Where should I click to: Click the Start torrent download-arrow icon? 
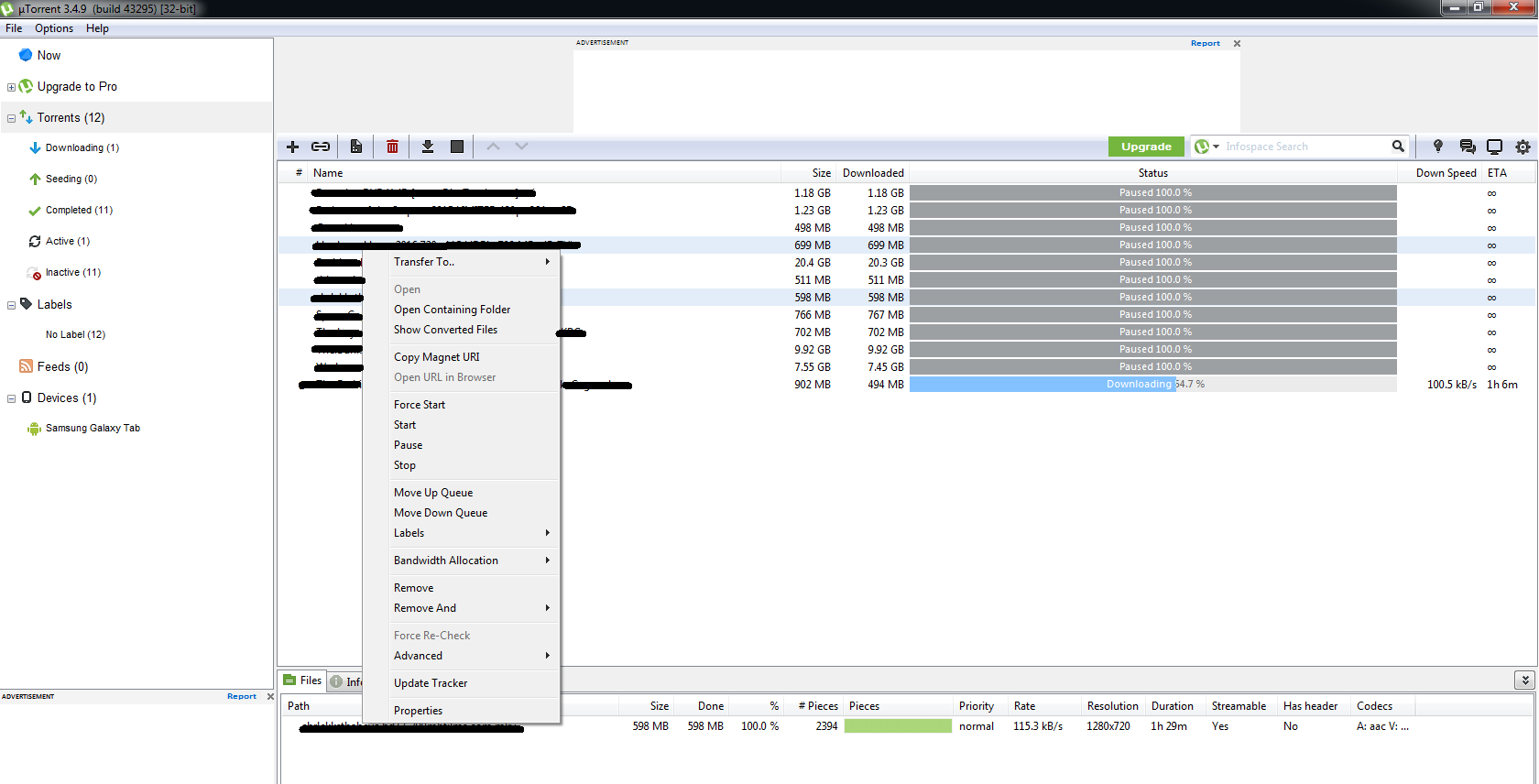point(428,147)
